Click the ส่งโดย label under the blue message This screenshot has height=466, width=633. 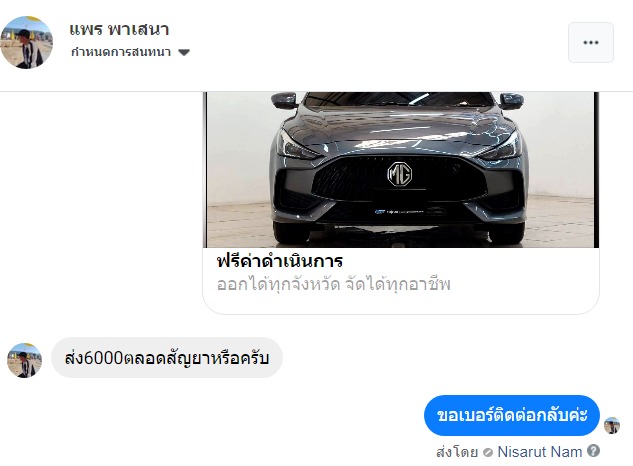point(457,452)
